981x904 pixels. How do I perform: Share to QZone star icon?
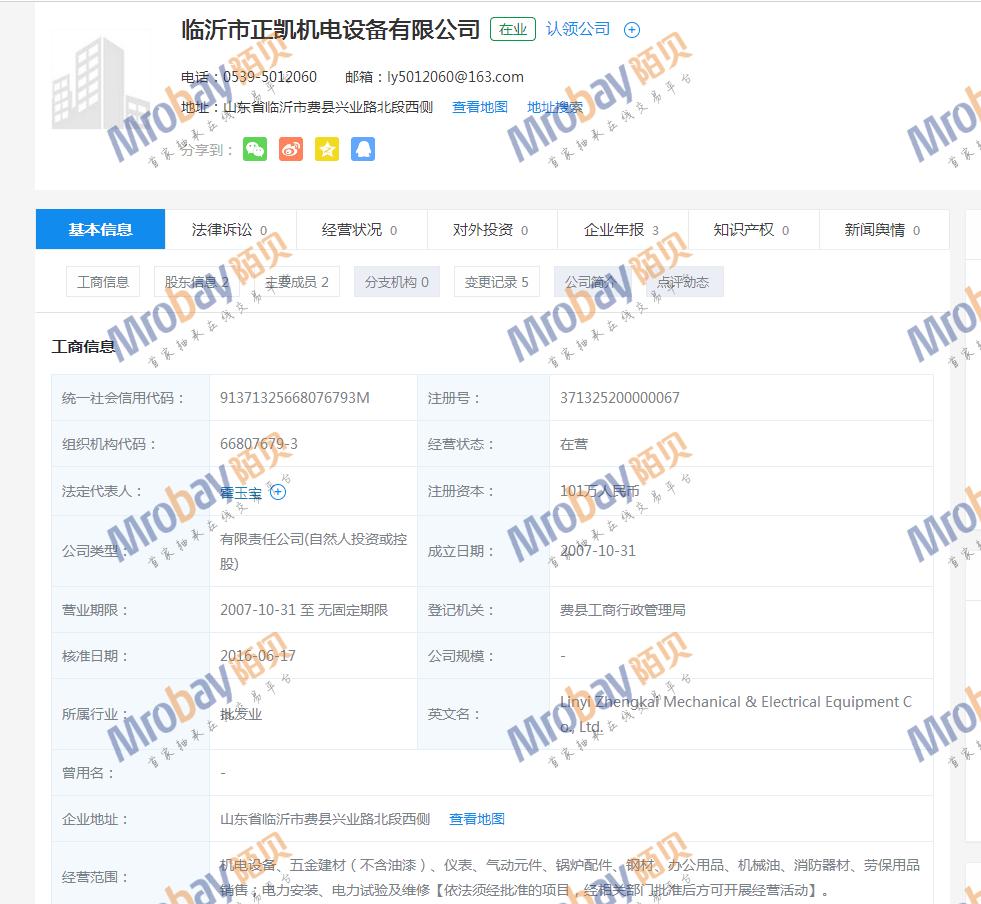click(327, 149)
